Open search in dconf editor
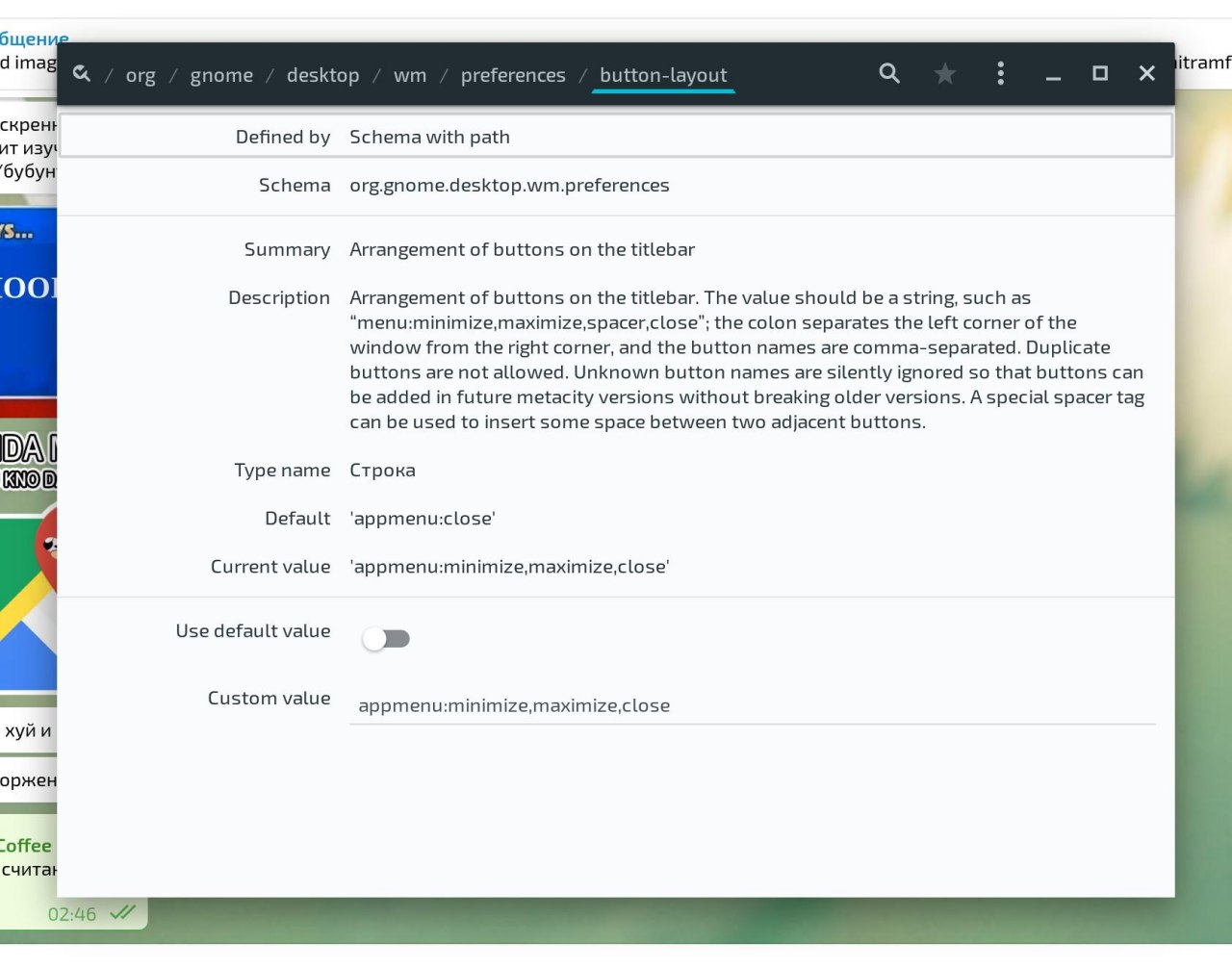The height and width of the screenshot is (969, 1232). point(889,73)
